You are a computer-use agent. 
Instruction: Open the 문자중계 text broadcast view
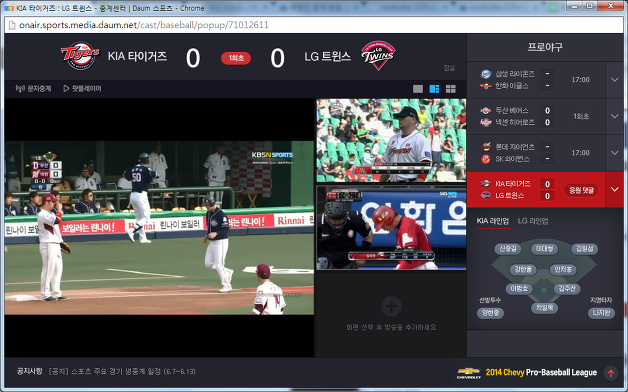coord(33,88)
